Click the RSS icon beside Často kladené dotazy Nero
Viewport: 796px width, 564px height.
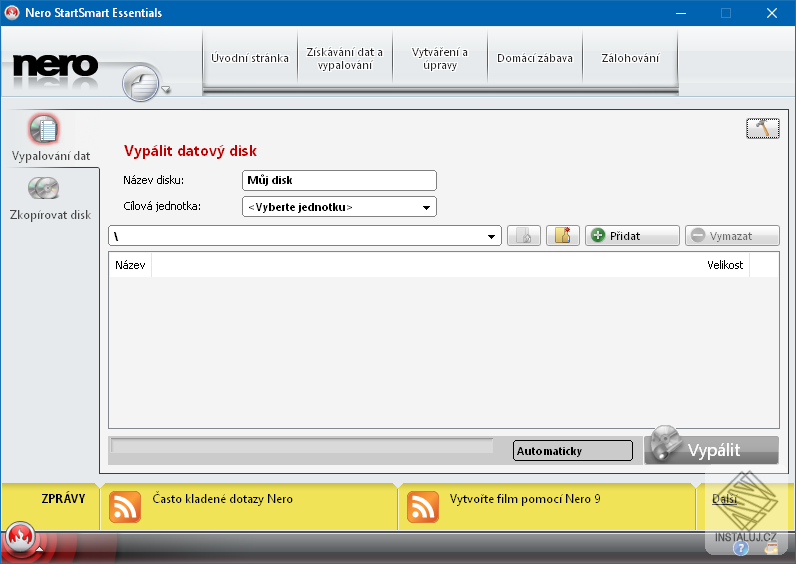[125, 507]
